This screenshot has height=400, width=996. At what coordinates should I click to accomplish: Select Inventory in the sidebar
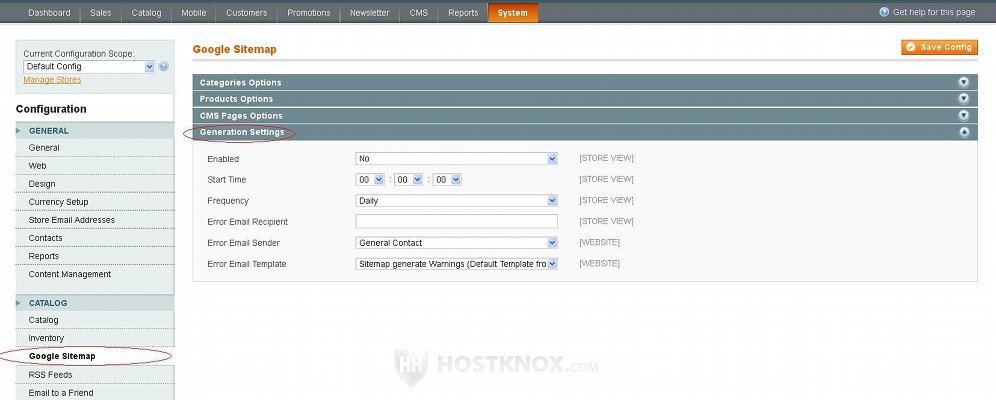(x=95, y=338)
